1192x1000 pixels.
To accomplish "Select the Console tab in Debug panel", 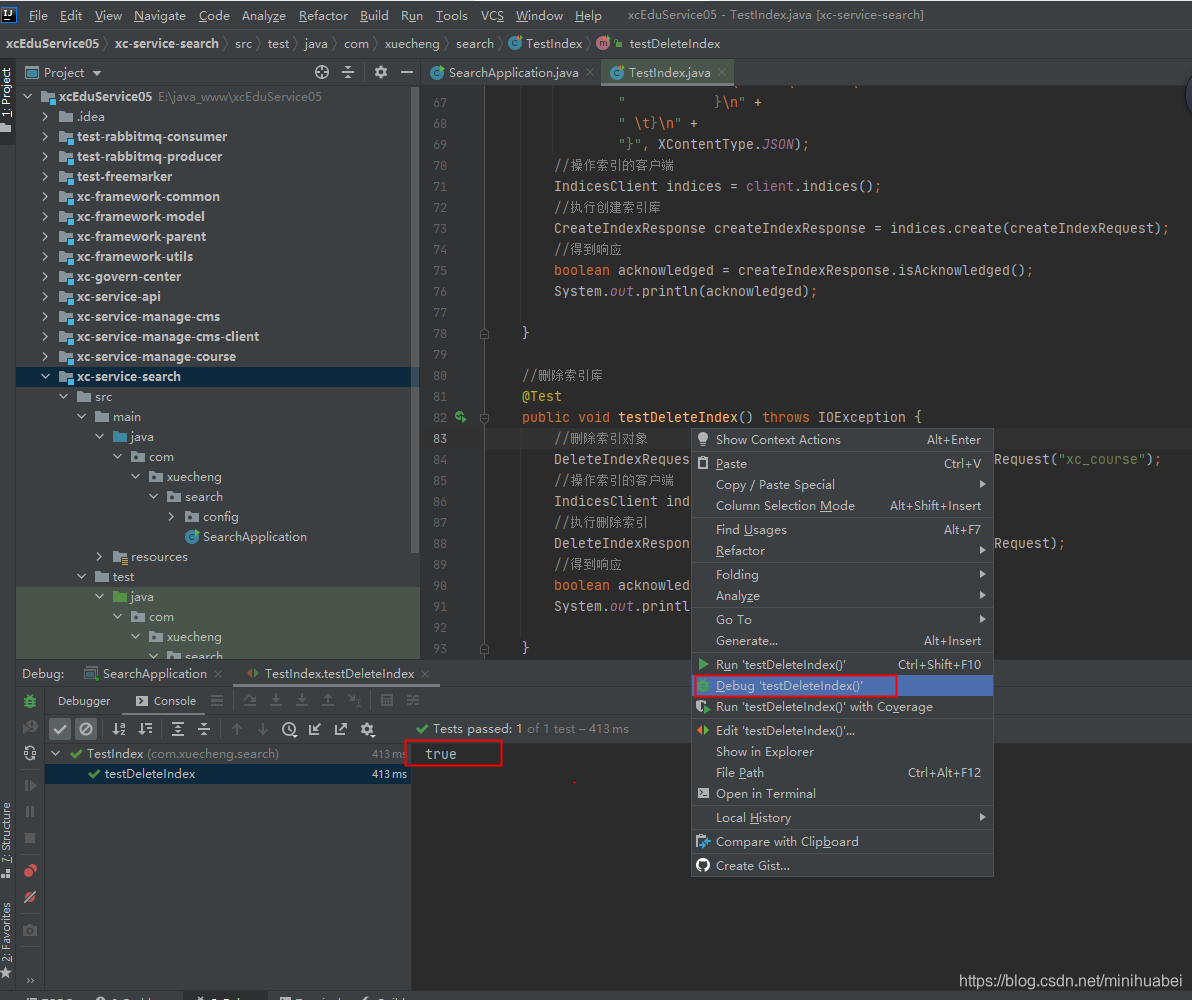I will (166, 701).
